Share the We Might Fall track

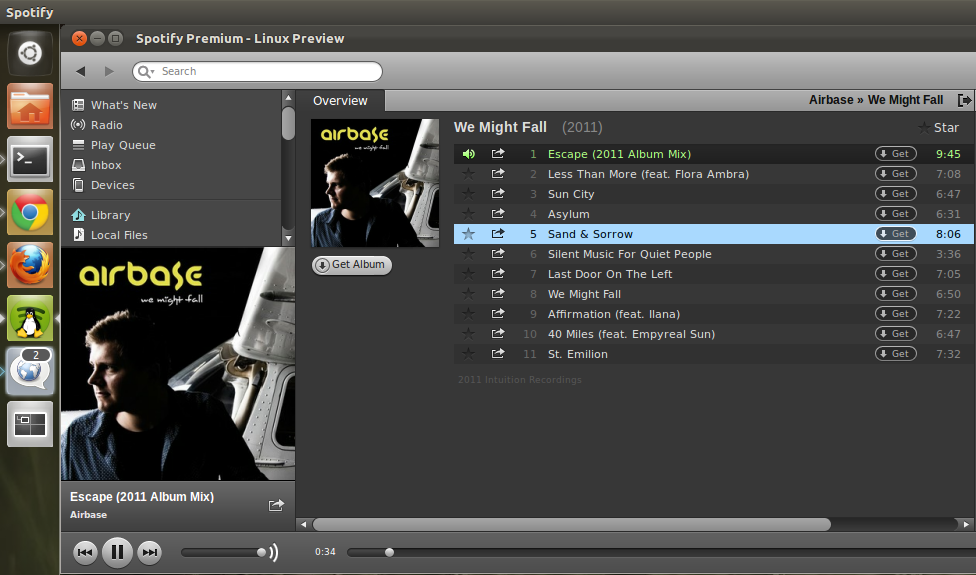(498, 294)
